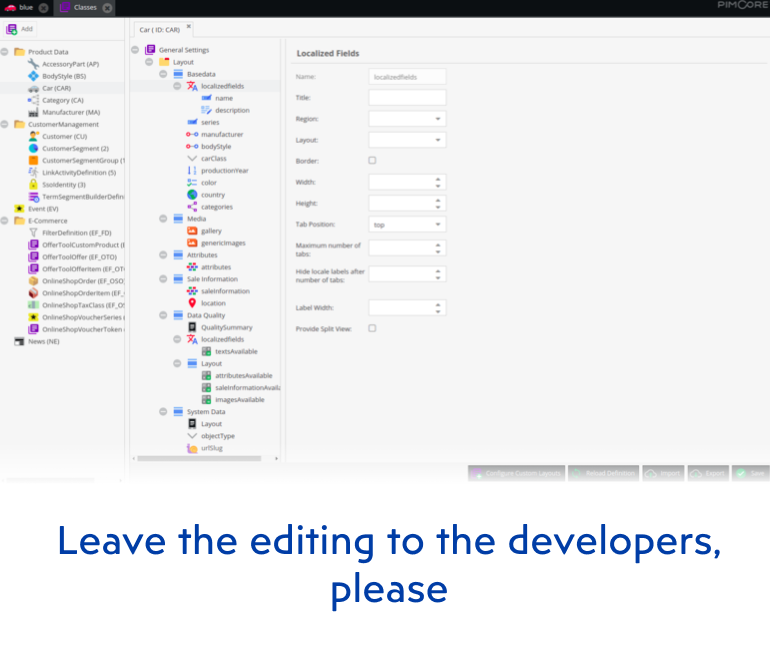
Task: Click the Label Width stepper field
Action: pos(407,308)
